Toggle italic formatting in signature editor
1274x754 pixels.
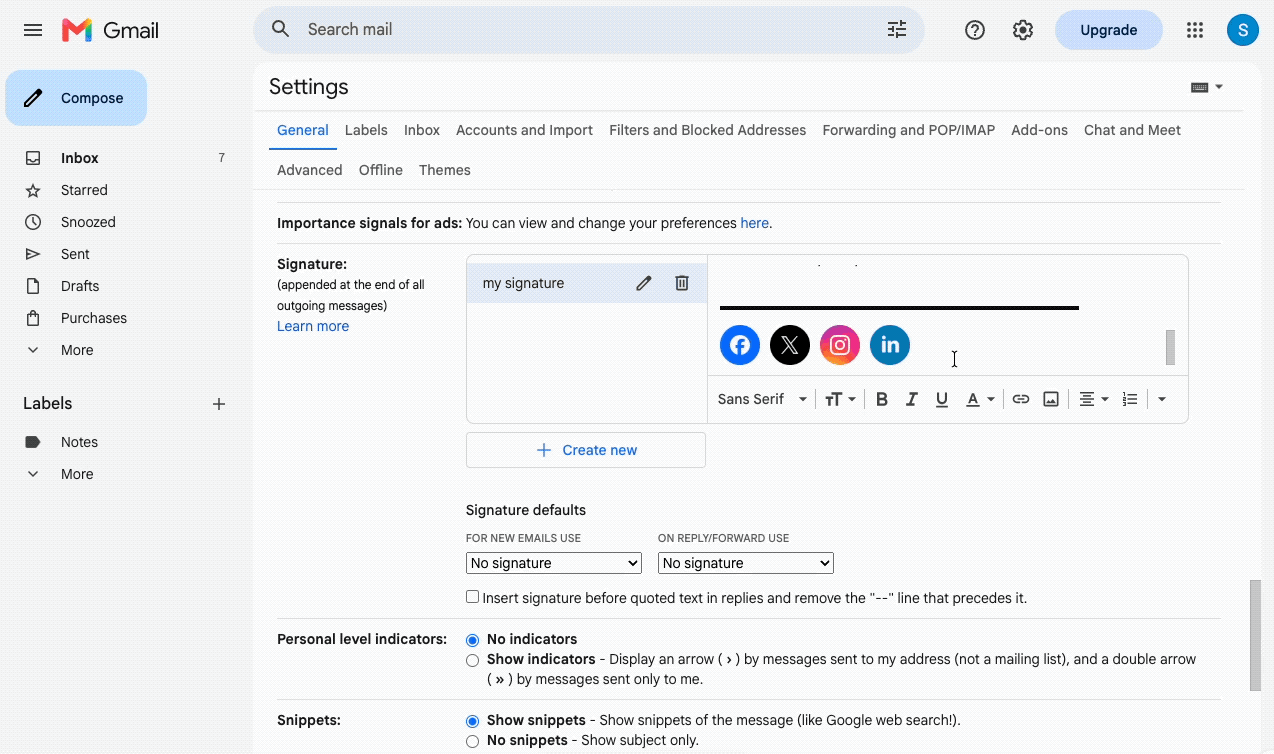[912, 399]
